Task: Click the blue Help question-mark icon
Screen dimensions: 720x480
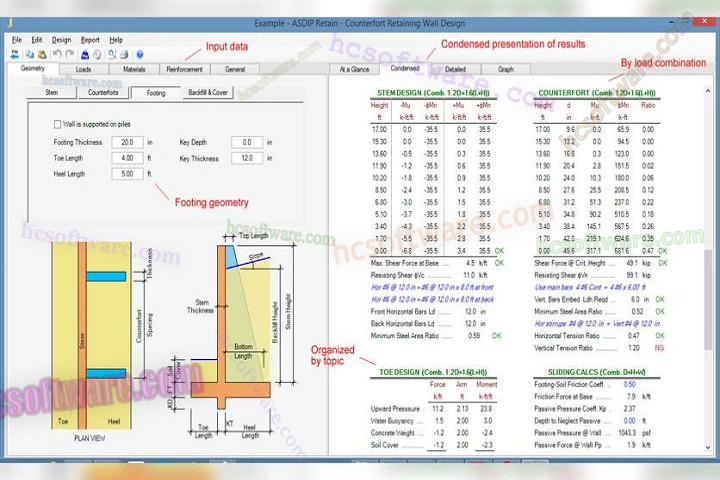Action: tap(140, 55)
